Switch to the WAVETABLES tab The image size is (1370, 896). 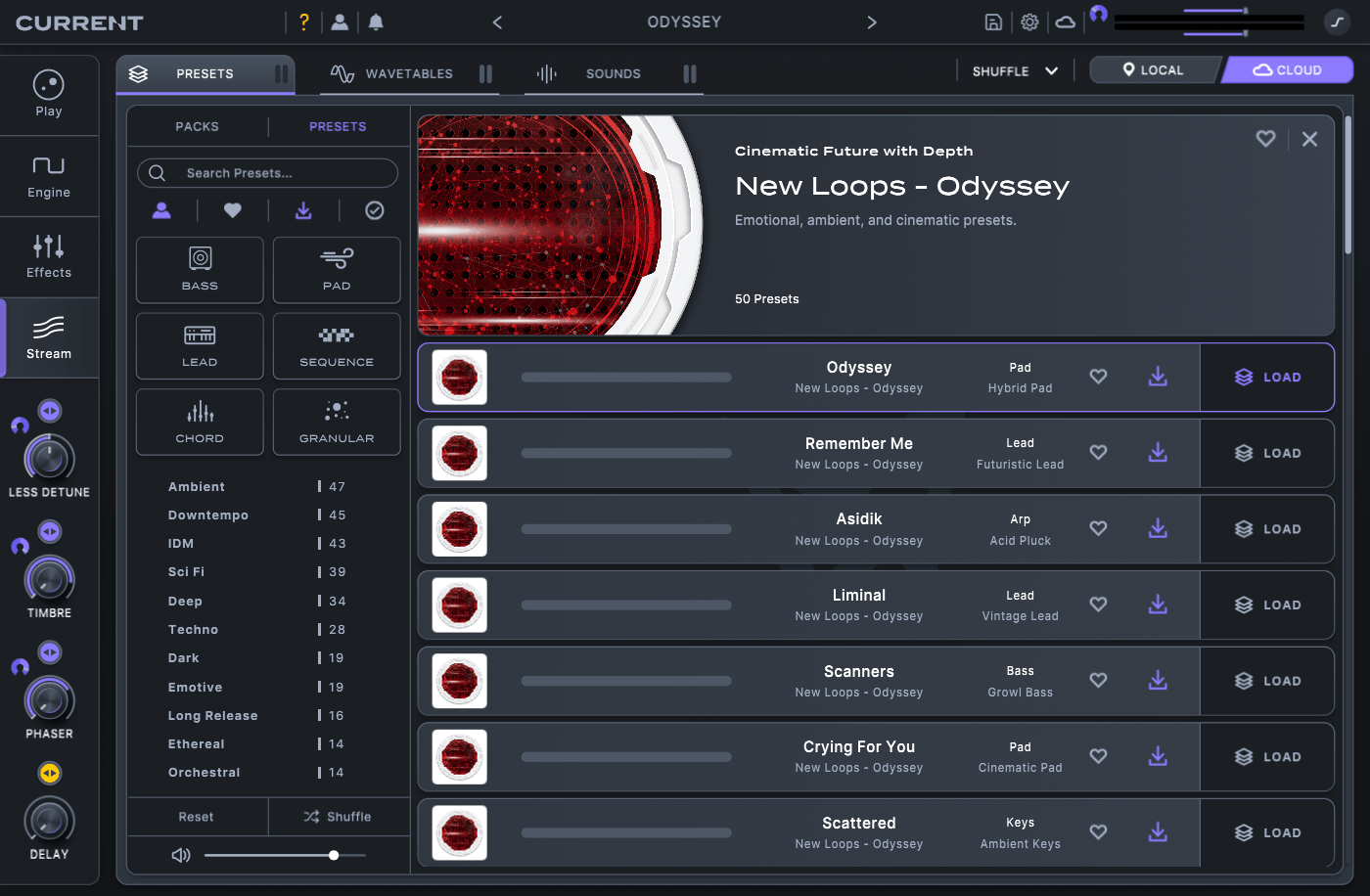coord(409,73)
